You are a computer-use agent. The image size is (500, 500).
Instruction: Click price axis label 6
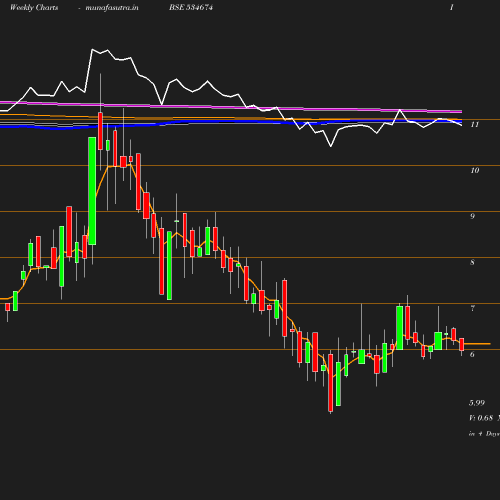[x=472, y=354]
